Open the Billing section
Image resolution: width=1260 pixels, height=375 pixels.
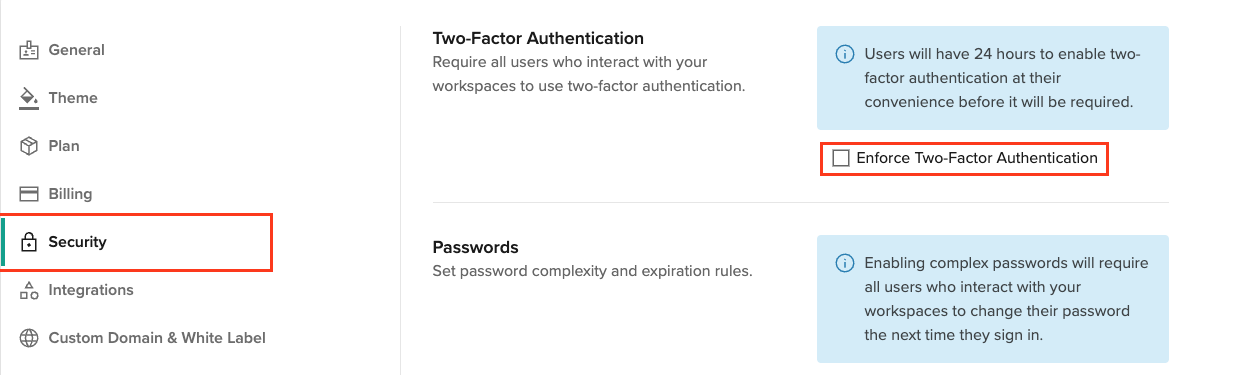pyautogui.click(x=136, y=194)
